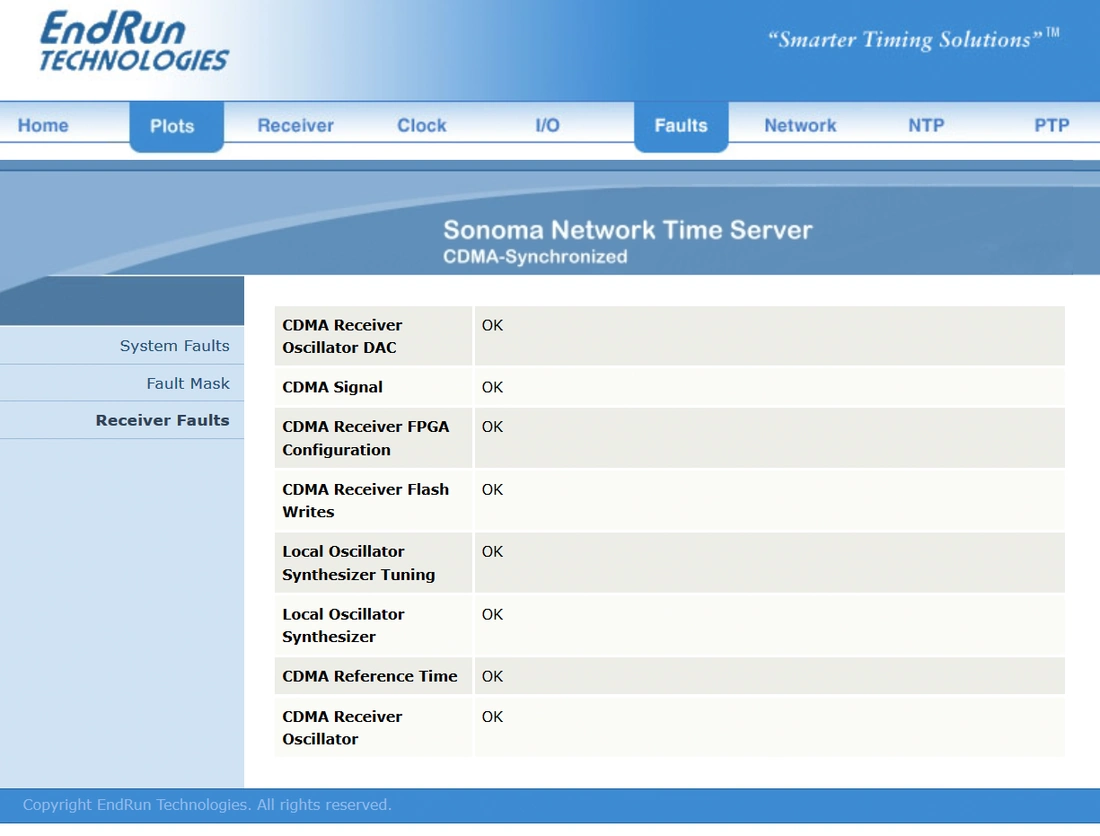Switch to the PTP tab
The height and width of the screenshot is (836, 1100).
(x=1052, y=126)
